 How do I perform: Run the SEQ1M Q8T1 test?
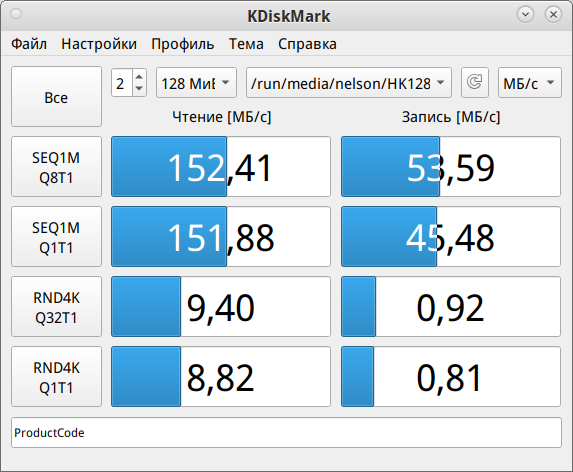coord(56,167)
